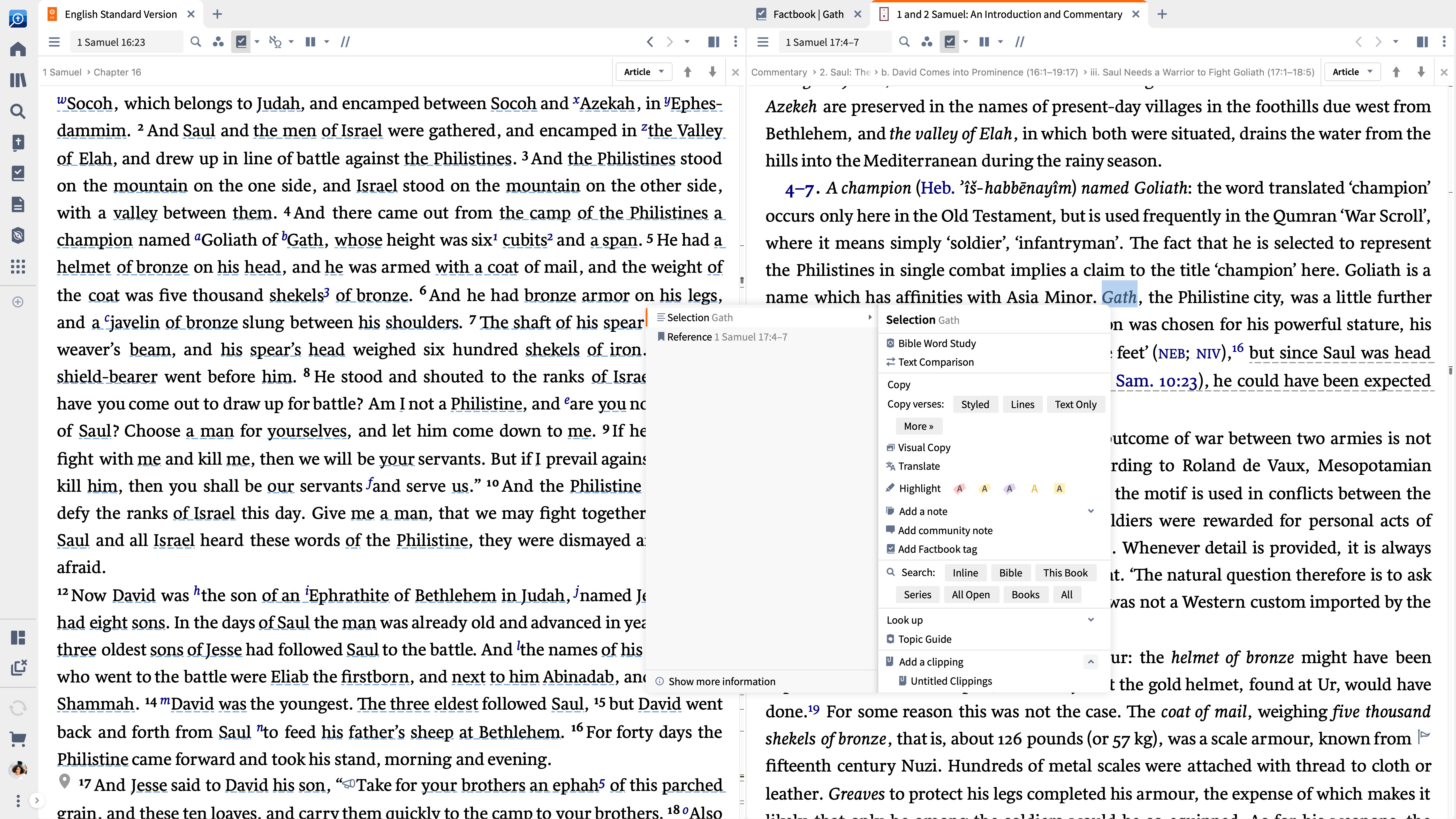This screenshot has height=819, width=1456.
Task: Open Article dropdown in ESV locator bar
Action: coord(643,72)
